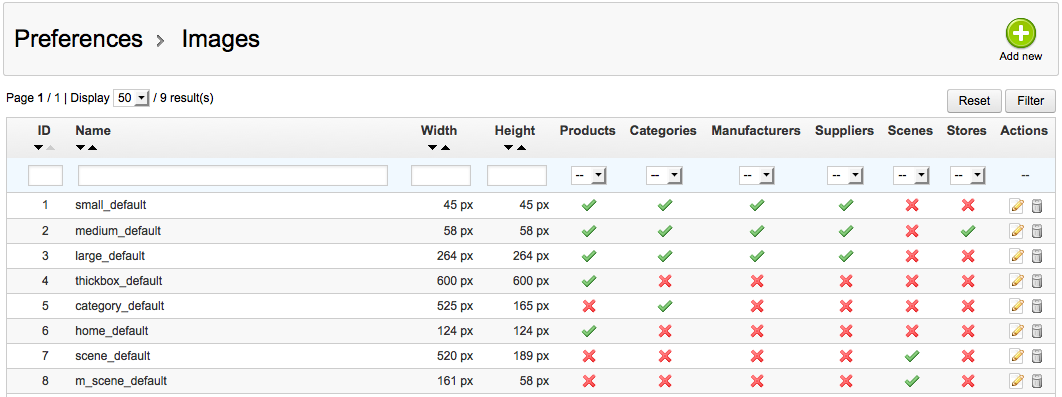Toggle Scenes status for scene_default
The image size is (1062, 397).
(x=912, y=356)
